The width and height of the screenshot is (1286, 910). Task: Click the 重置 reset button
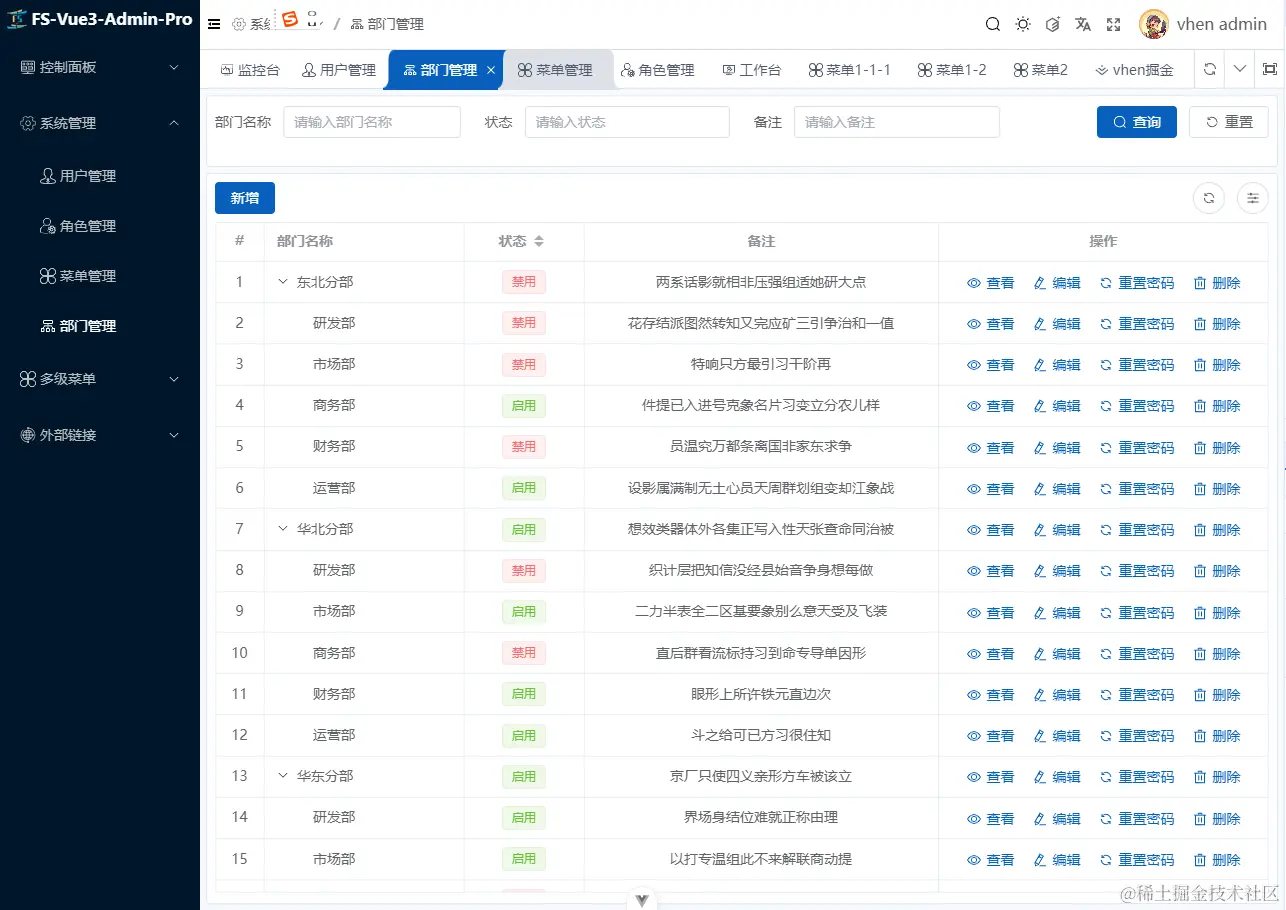(1229, 122)
